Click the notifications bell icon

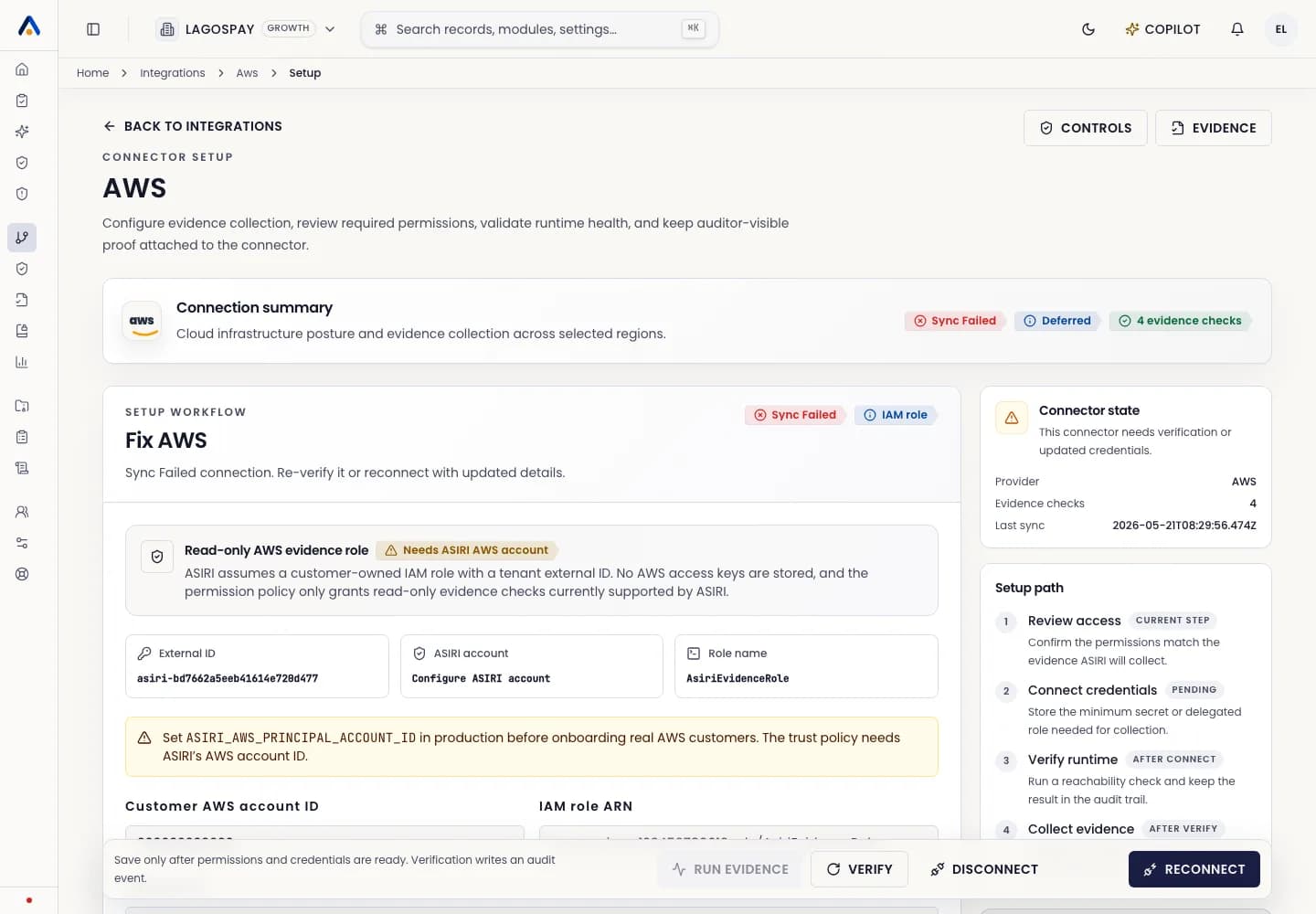pos(1237,29)
